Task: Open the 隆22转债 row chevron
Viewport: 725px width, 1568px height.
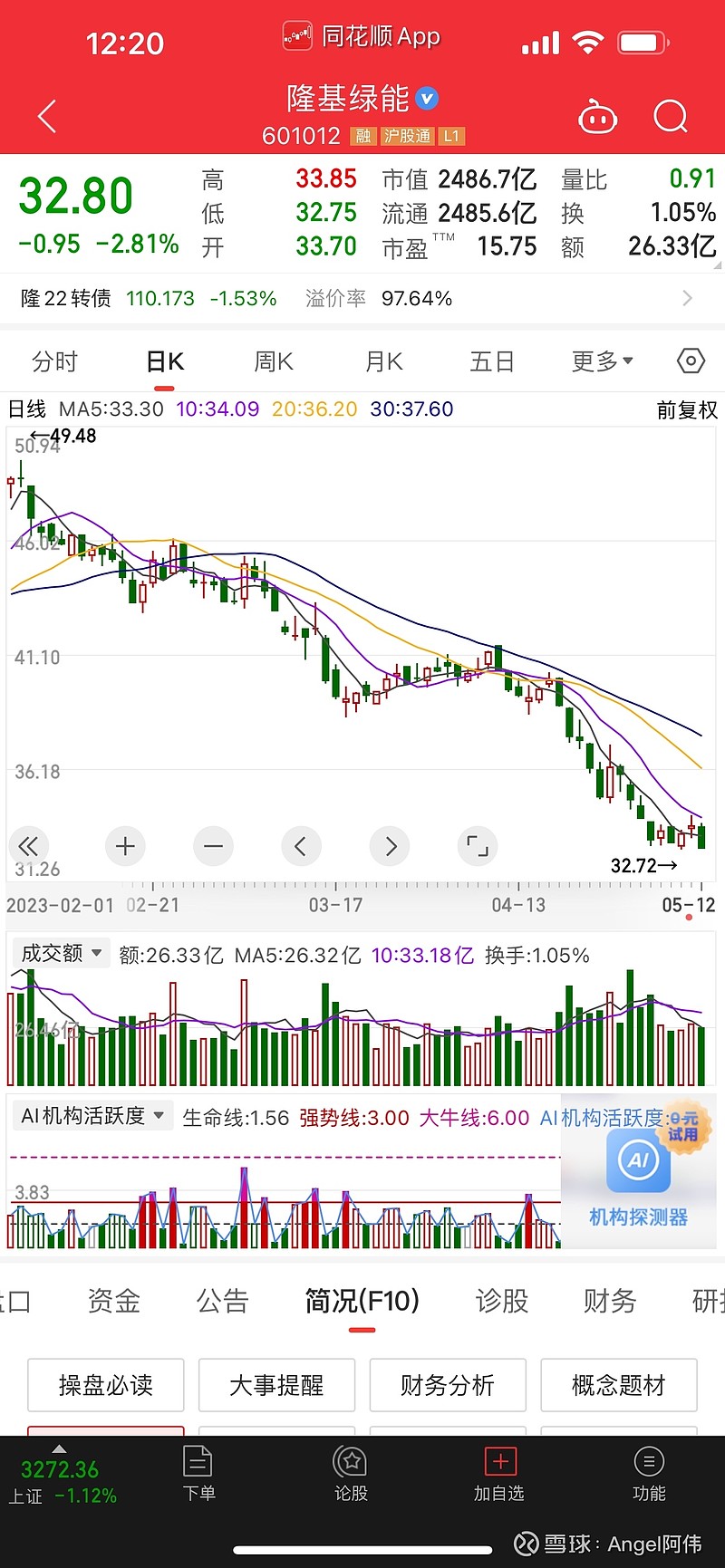Action: tap(688, 298)
